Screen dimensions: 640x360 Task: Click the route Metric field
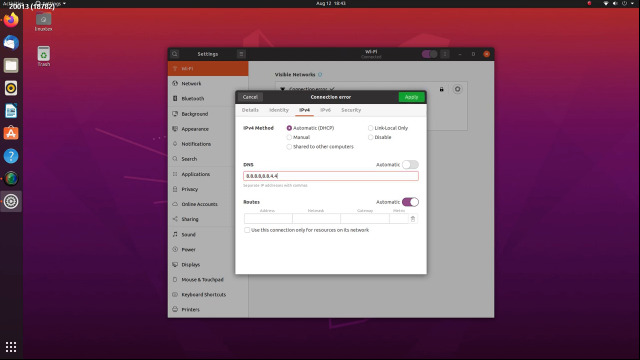point(399,219)
